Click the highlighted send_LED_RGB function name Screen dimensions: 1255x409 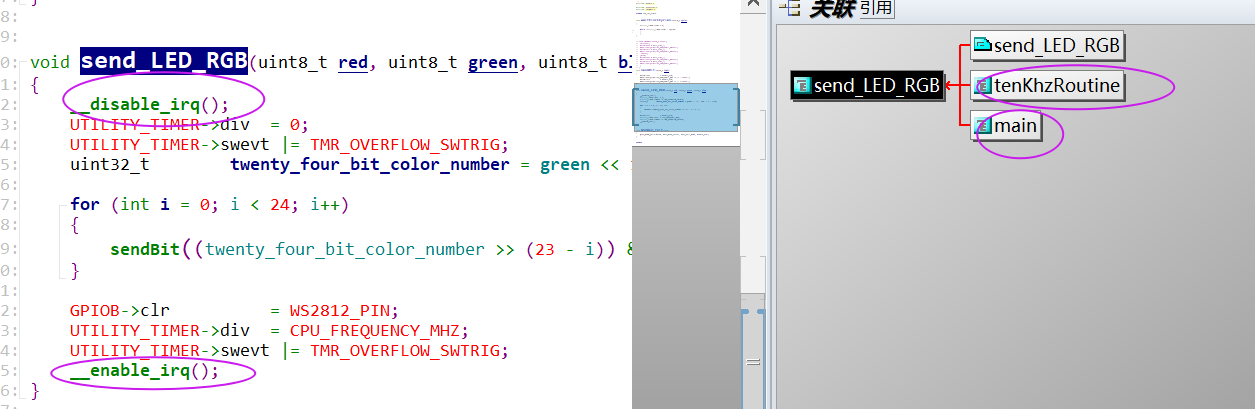[x=163, y=62]
